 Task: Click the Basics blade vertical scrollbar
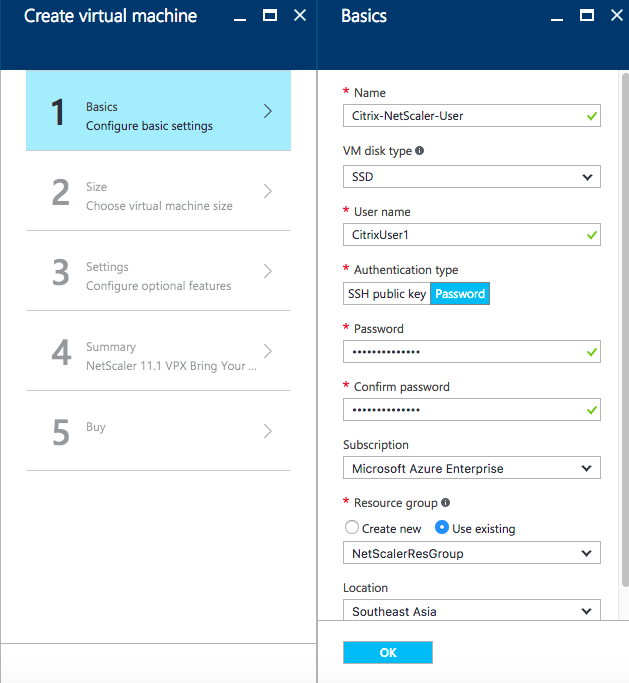coord(625,330)
